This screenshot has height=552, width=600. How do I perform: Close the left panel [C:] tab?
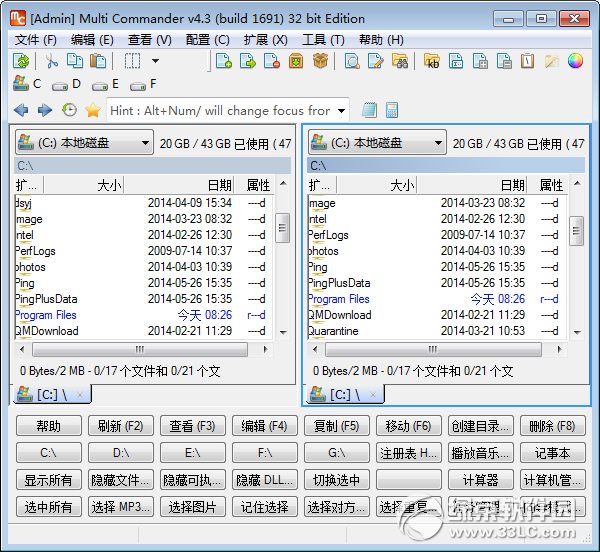(x=80, y=395)
